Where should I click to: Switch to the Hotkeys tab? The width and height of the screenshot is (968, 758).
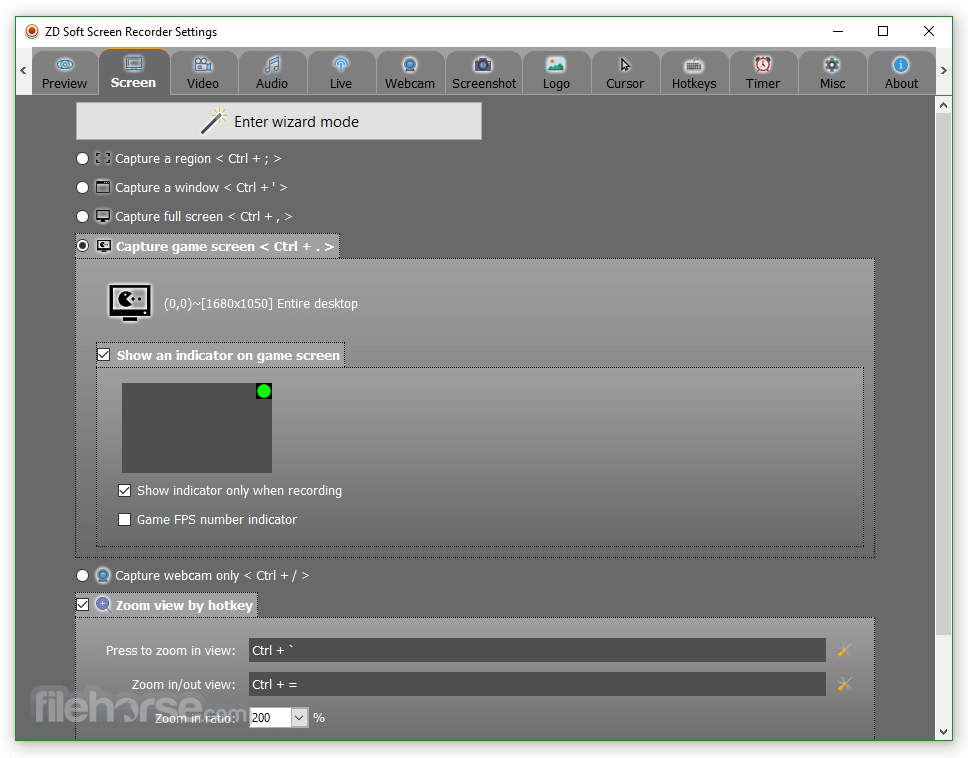694,73
